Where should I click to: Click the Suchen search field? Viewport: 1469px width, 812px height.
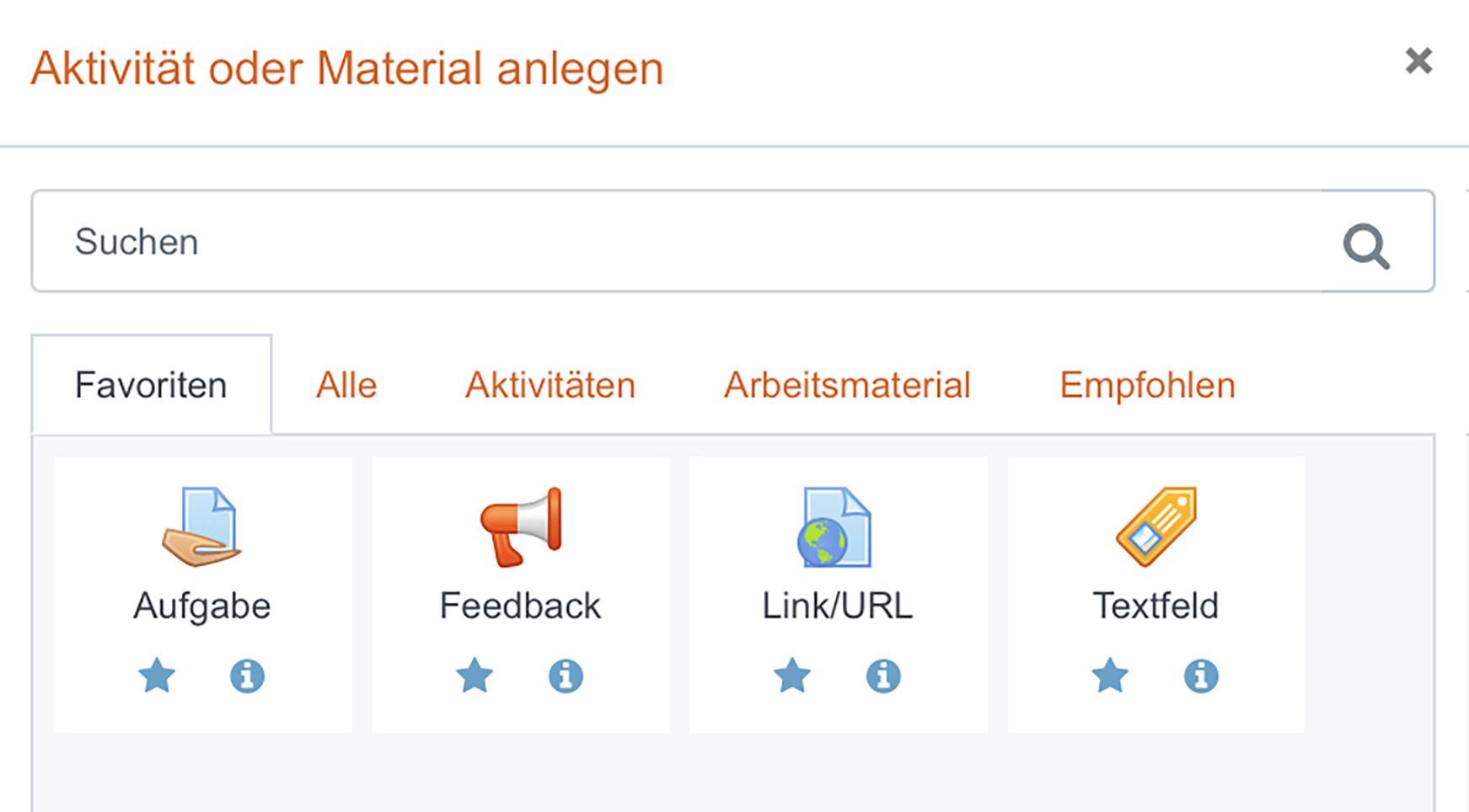pyautogui.click(x=674, y=242)
